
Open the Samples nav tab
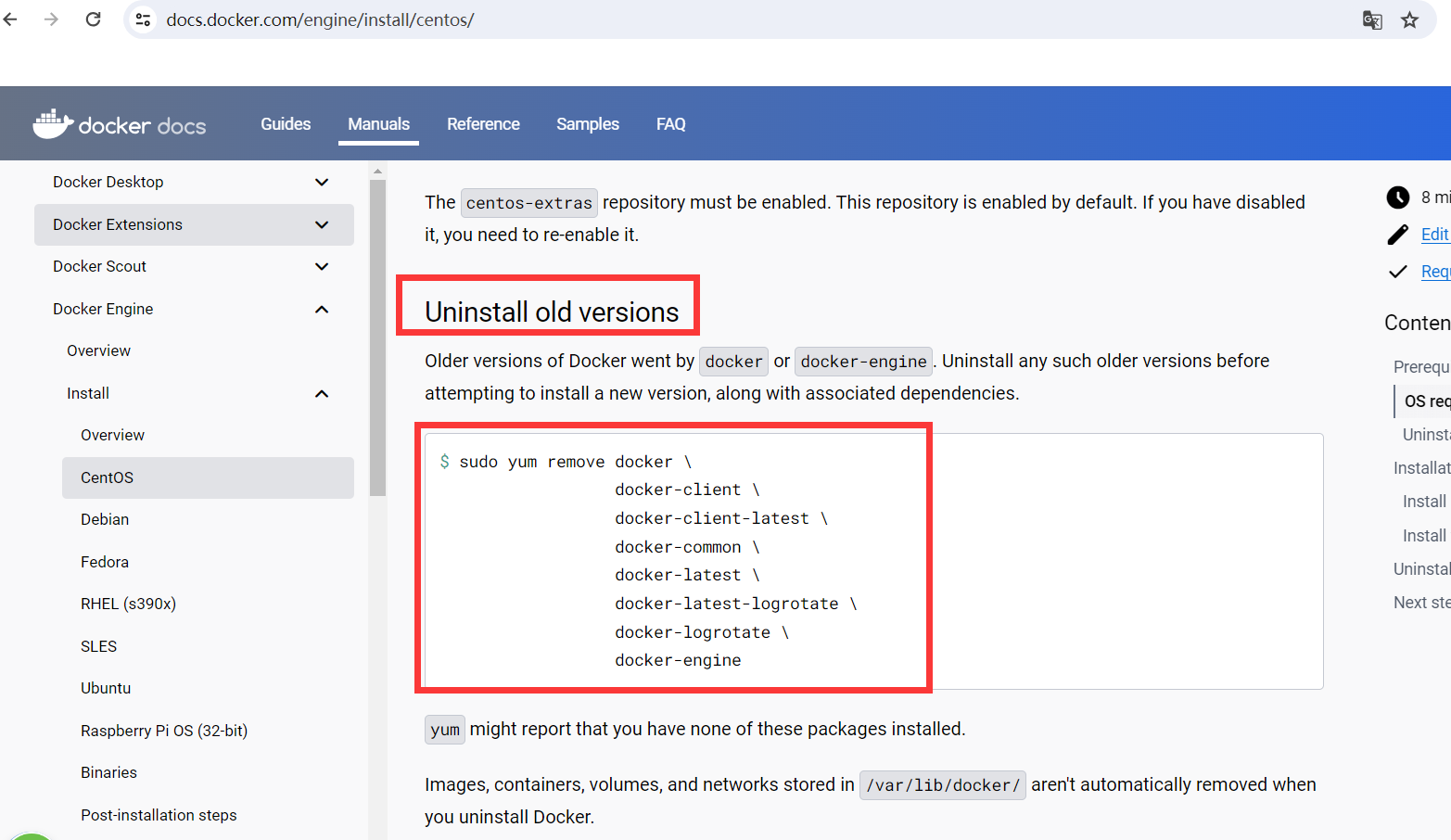588,124
